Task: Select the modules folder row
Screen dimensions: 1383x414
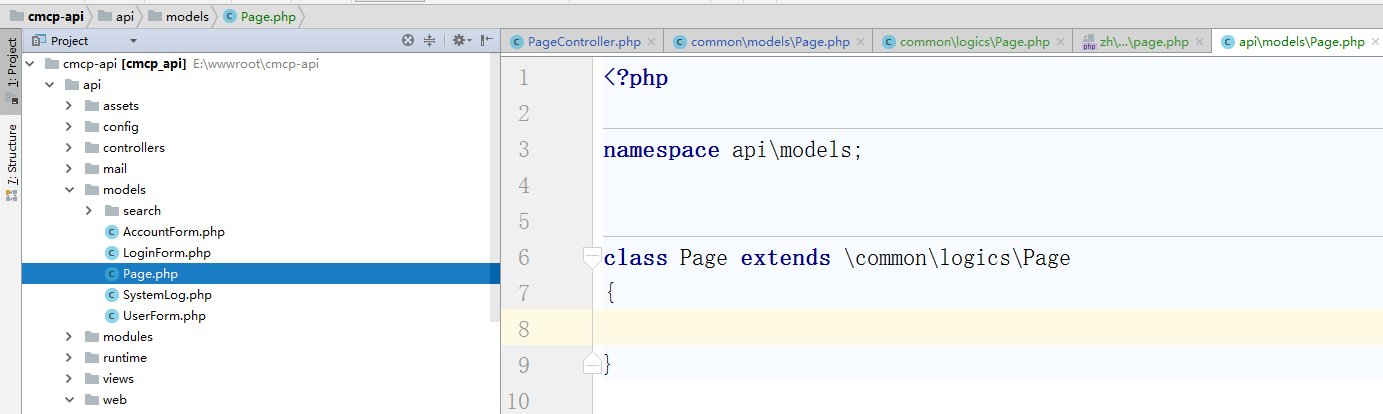Action: click(261, 337)
